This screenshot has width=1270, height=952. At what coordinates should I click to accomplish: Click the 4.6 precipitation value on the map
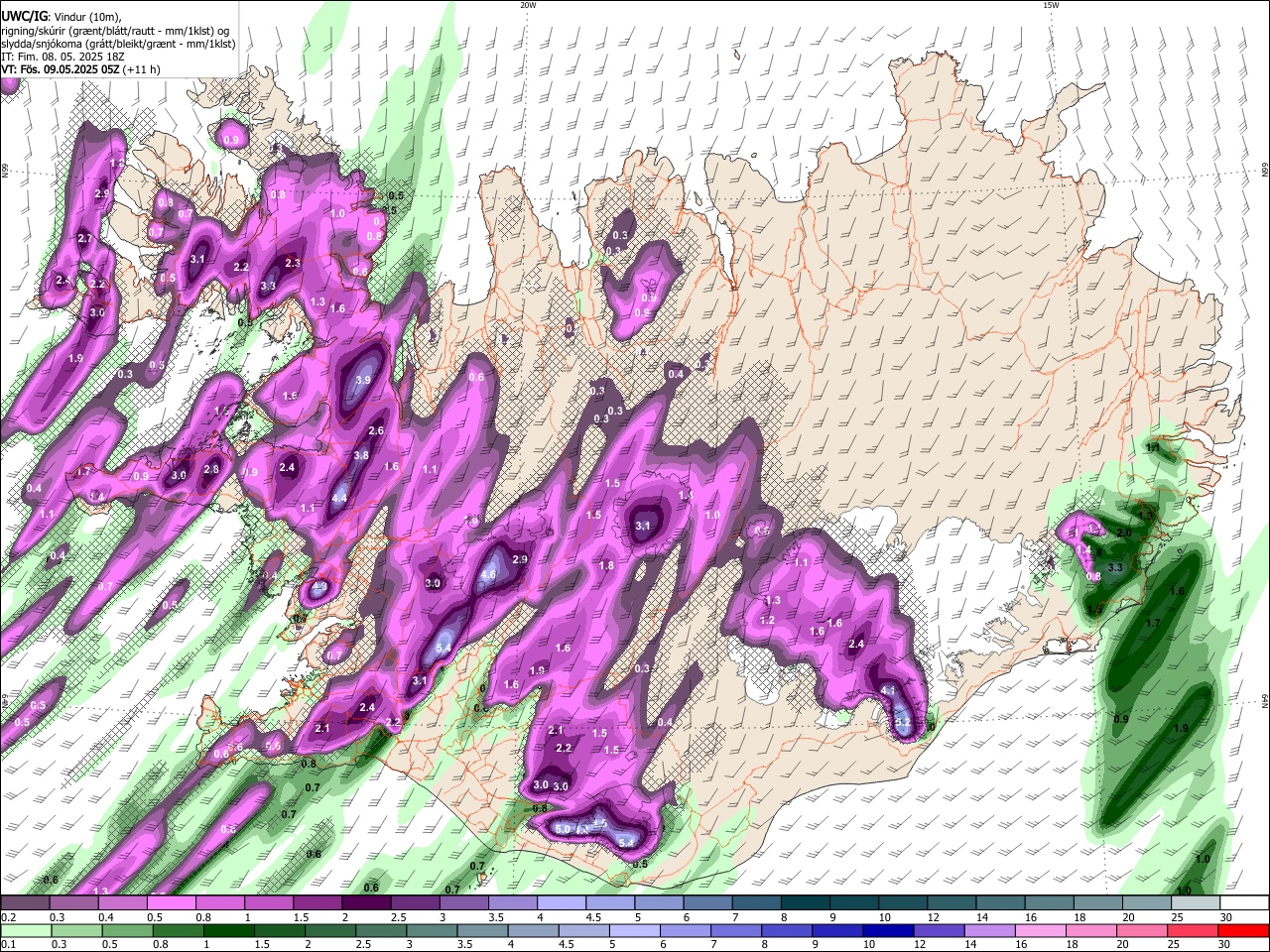488,574
